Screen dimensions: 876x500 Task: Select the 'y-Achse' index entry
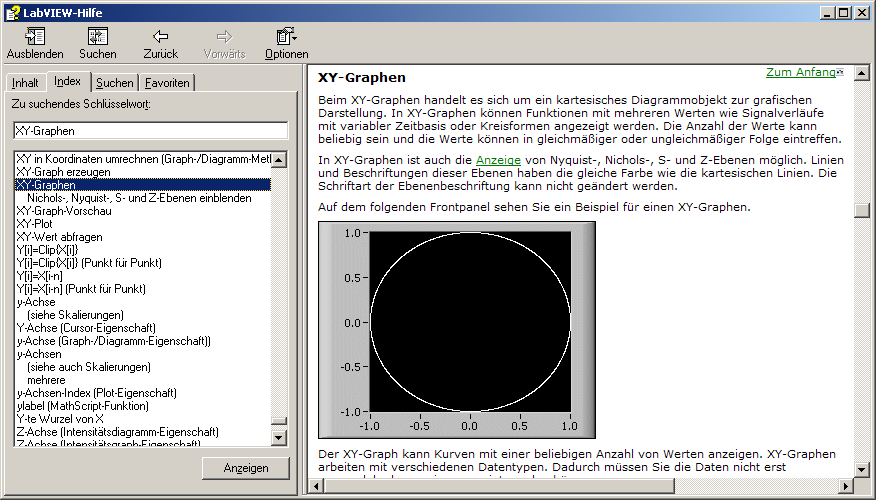[x=143, y=302]
